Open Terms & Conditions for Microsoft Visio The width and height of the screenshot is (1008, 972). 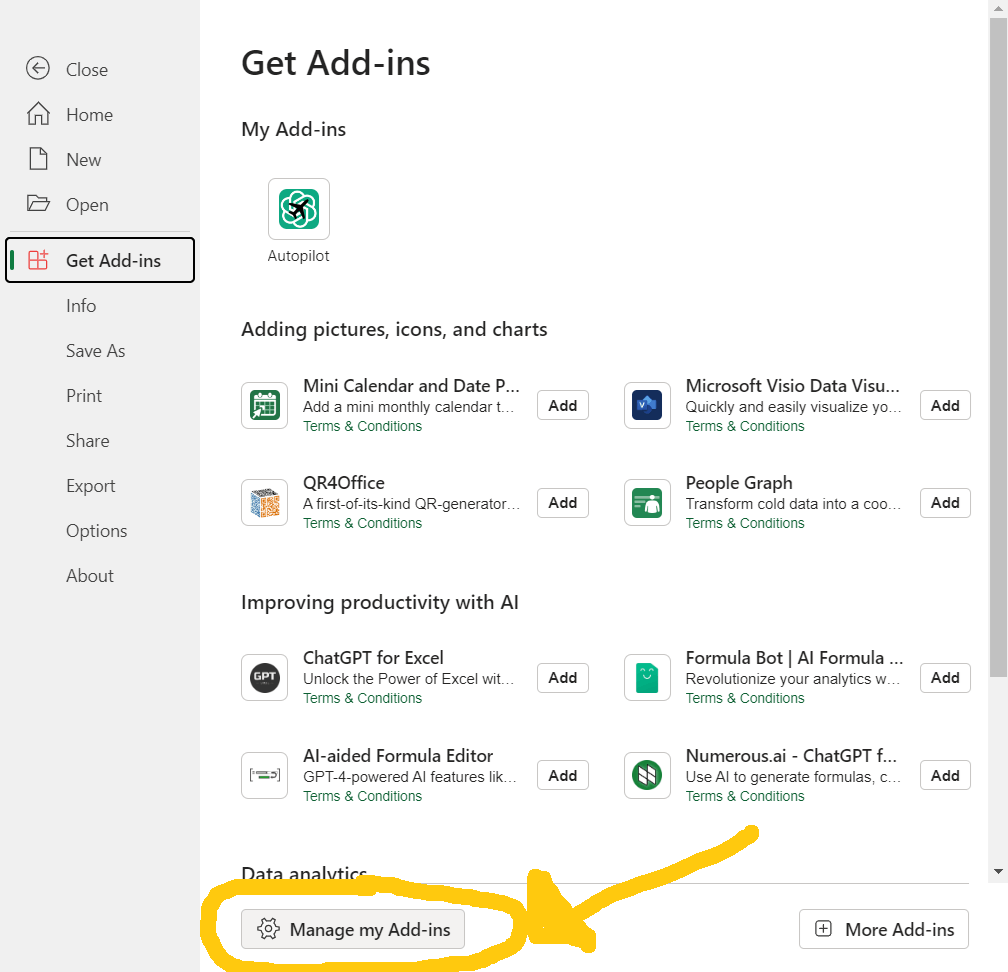coord(745,426)
